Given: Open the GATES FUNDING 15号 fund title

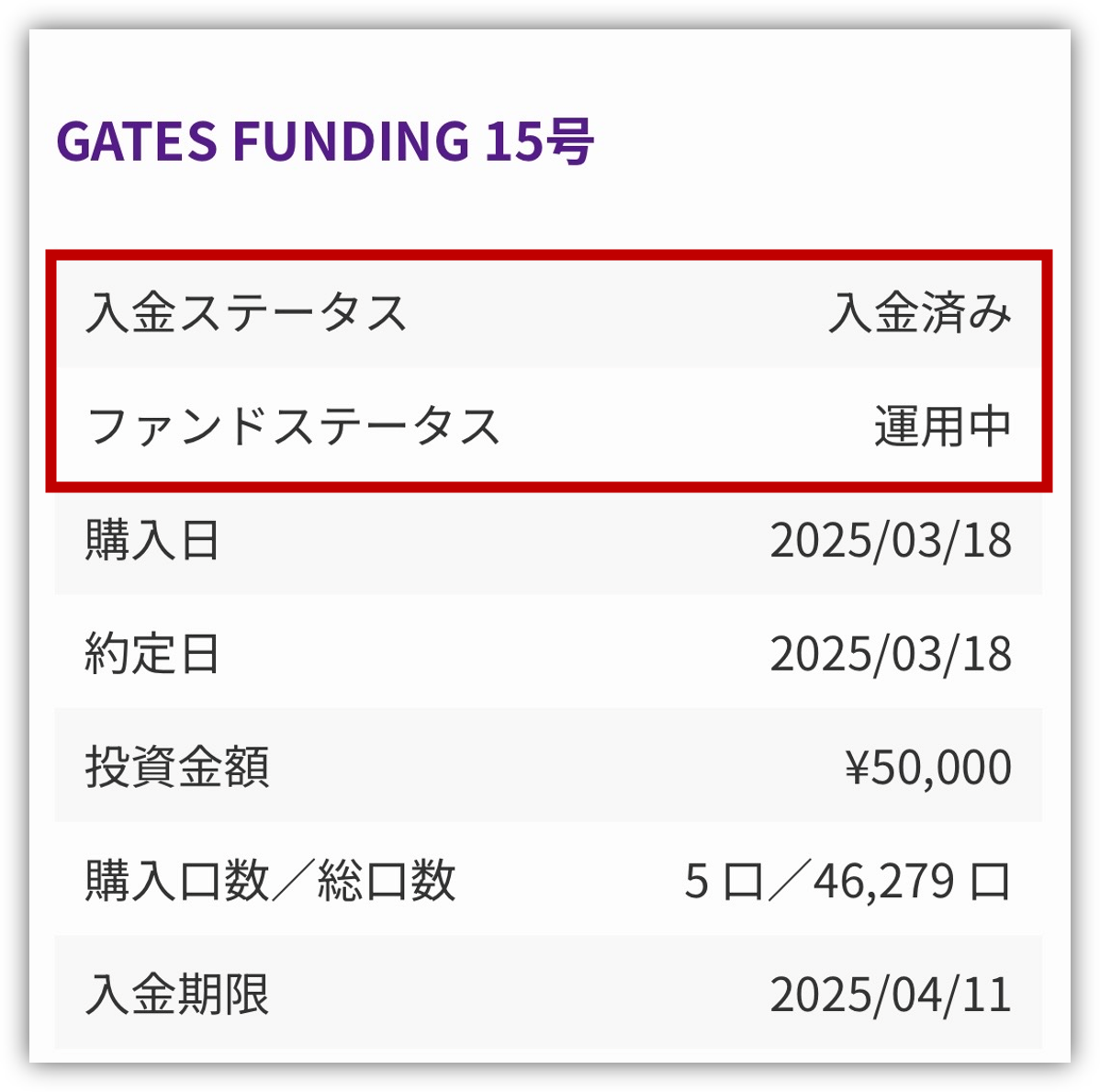Looking at the screenshot, I should click(325, 141).
